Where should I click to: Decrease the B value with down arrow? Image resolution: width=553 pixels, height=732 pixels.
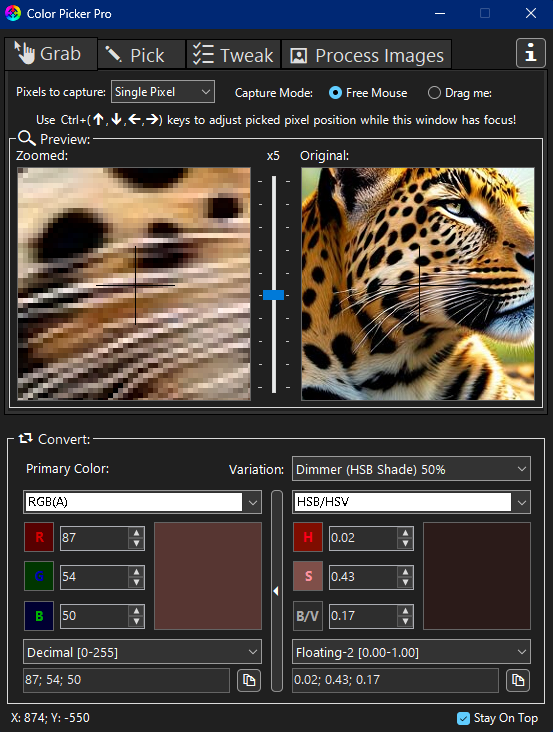coord(136,621)
